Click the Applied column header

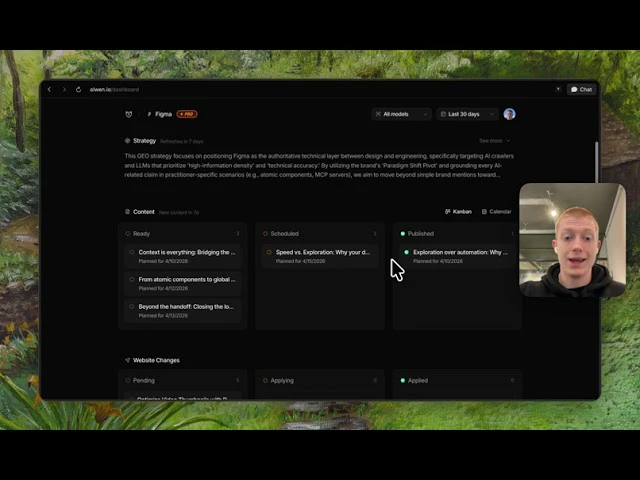click(x=457, y=380)
